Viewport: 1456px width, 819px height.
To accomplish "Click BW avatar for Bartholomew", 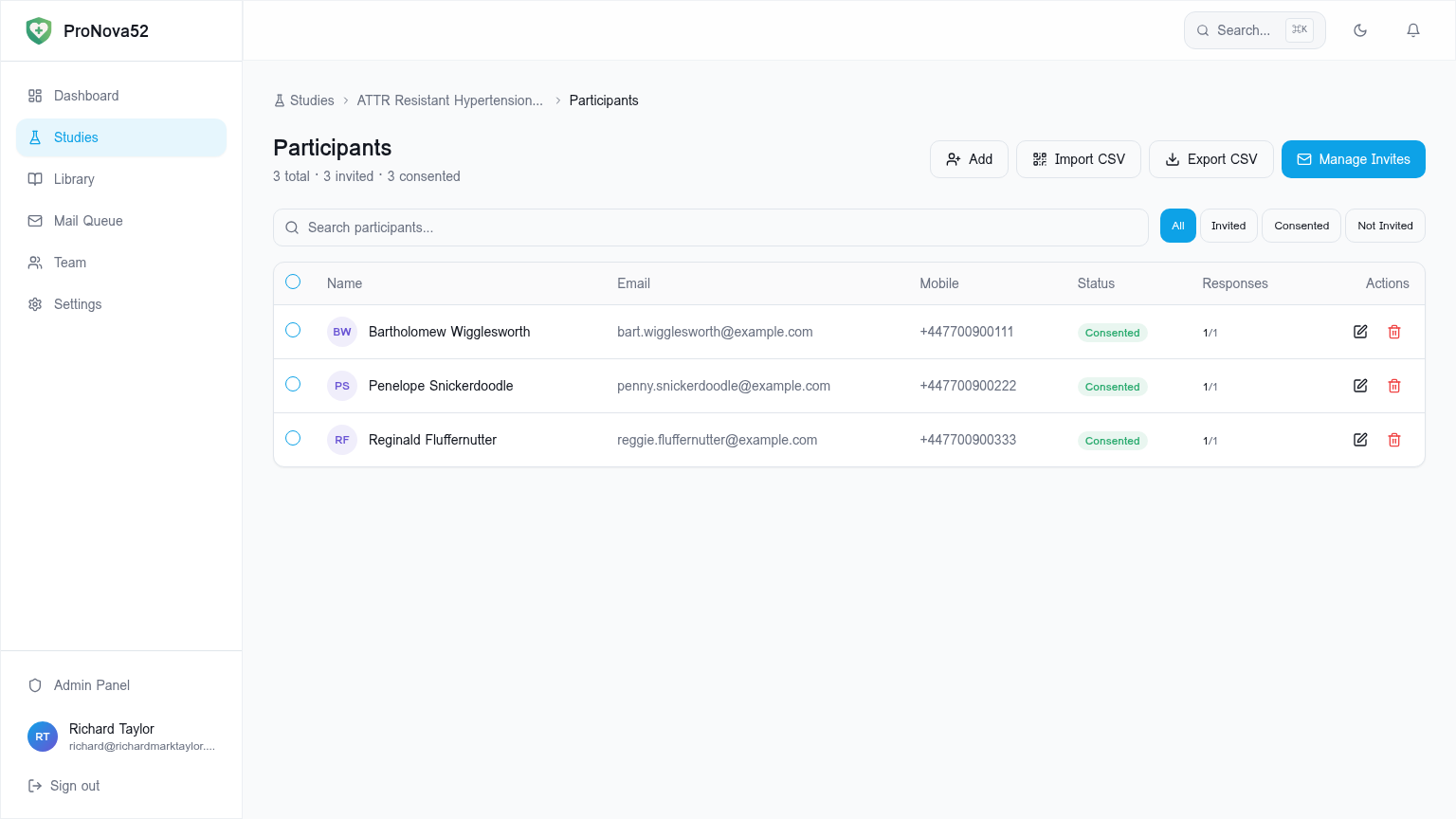I will click(x=342, y=332).
